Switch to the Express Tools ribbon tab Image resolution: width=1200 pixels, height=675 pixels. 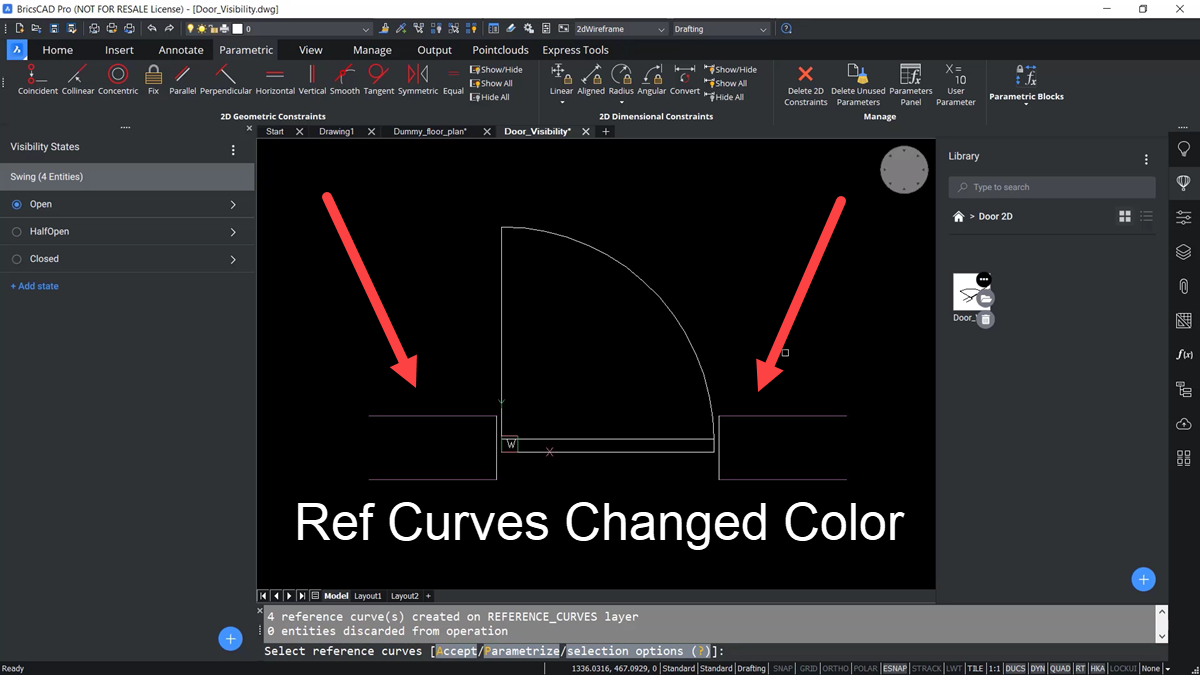coord(575,49)
